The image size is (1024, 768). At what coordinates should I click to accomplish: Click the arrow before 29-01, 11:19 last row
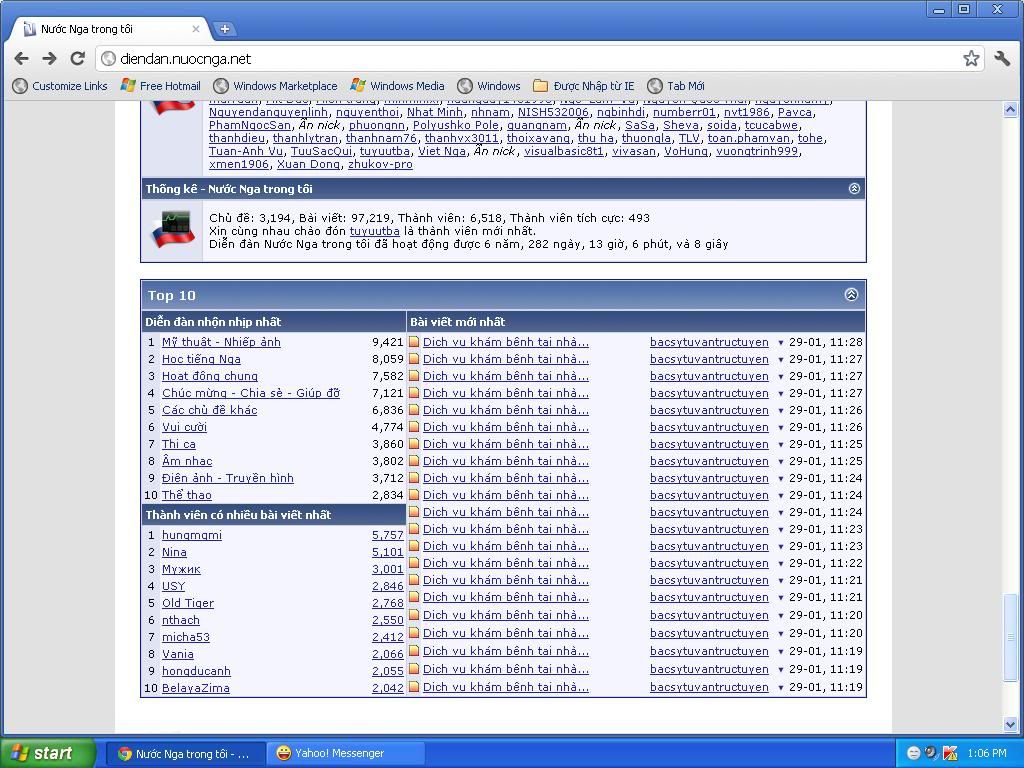point(781,688)
